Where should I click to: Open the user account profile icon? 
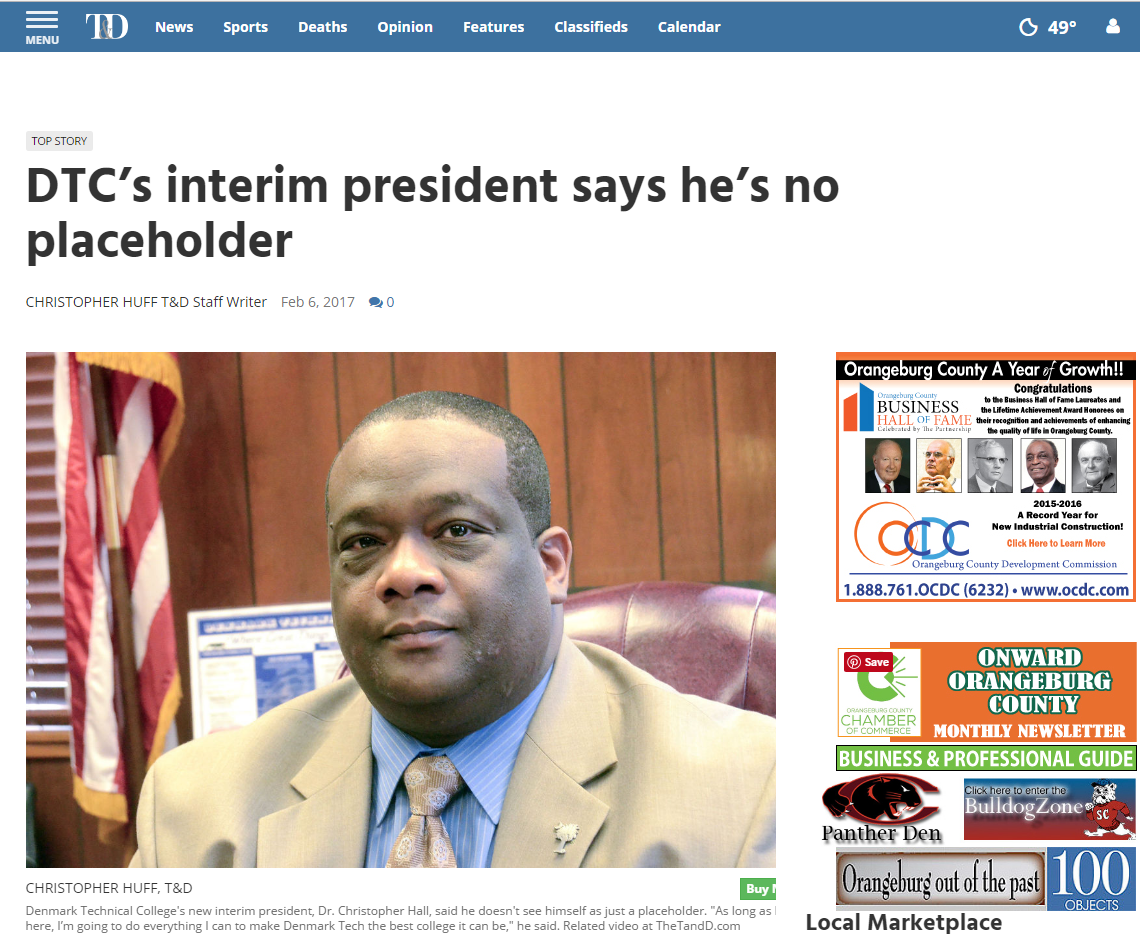1112,27
